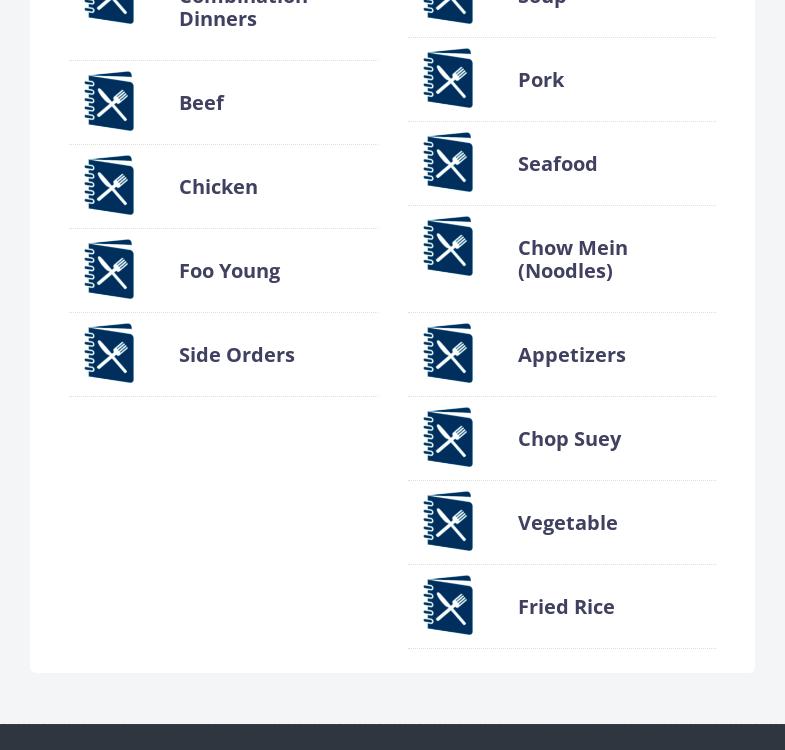This screenshot has height=750, width=785.
Task: Open the Vegetable category icon
Action: 448,522
